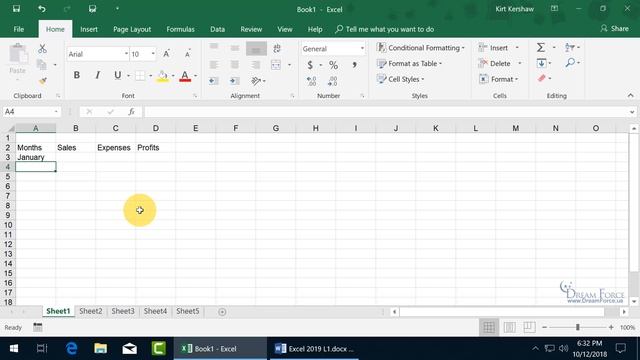
Task: Toggle align left
Action: pos(213,64)
